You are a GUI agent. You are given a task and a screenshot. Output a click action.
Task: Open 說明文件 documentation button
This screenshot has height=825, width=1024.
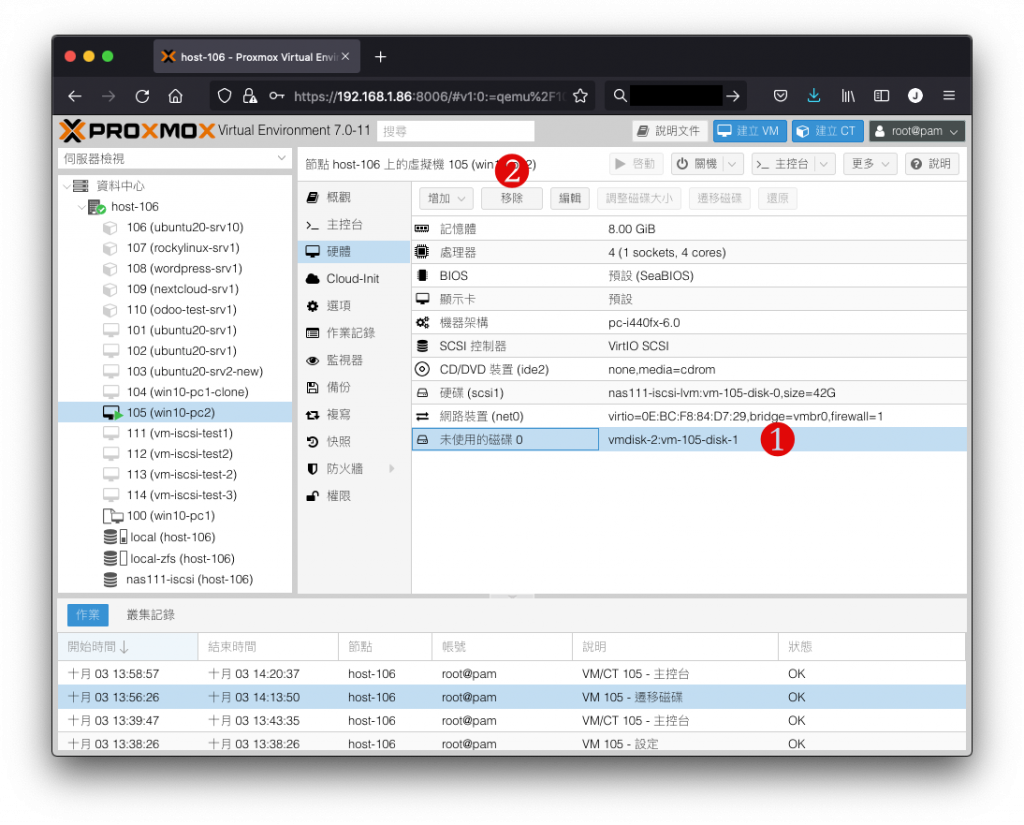(x=669, y=131)
